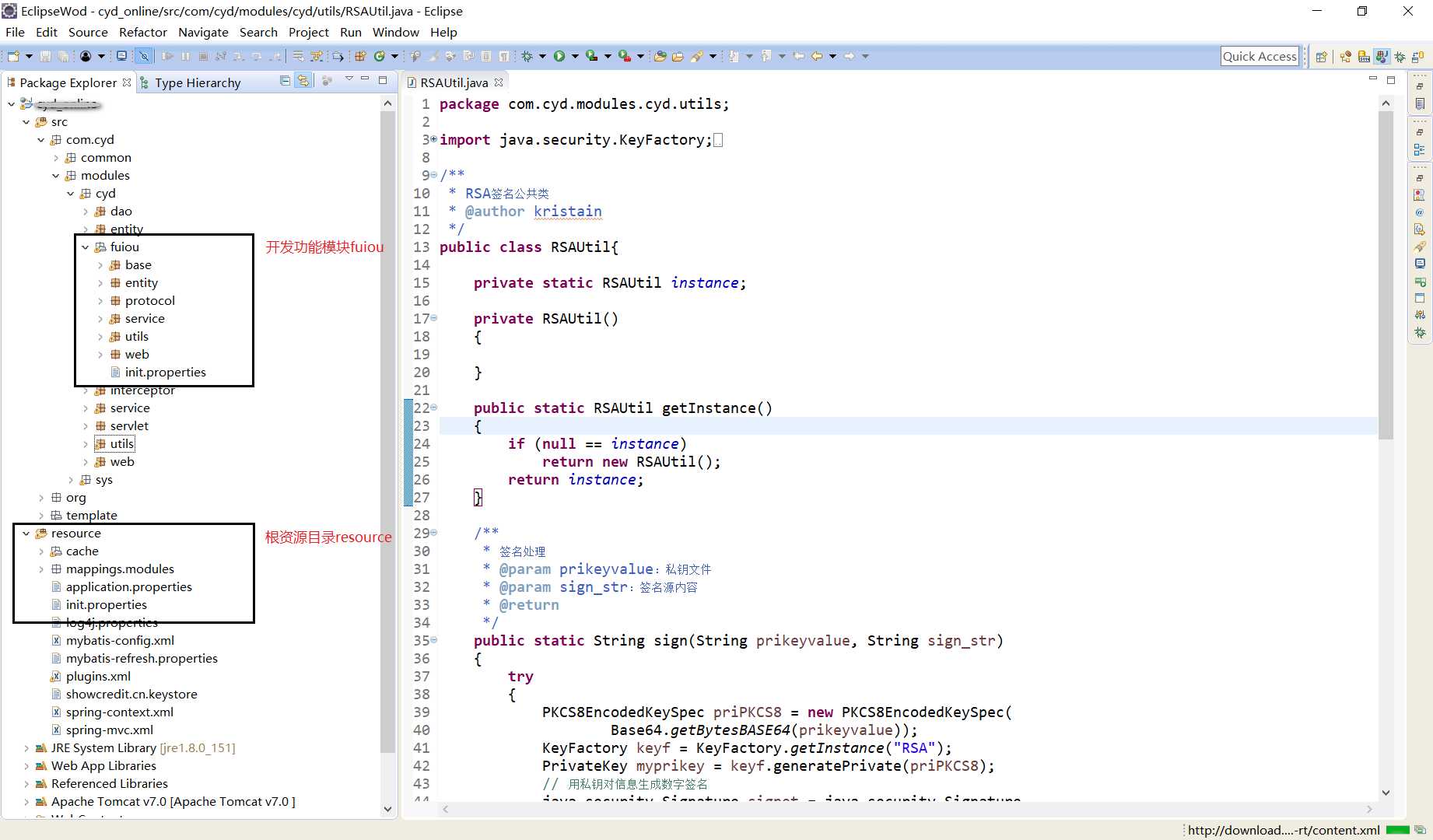Click the New Java Class green icon
1433x840 pixels.
pos(380,56)
